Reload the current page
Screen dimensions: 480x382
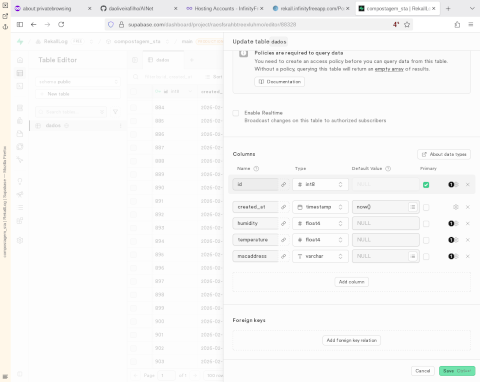(61, 24)
